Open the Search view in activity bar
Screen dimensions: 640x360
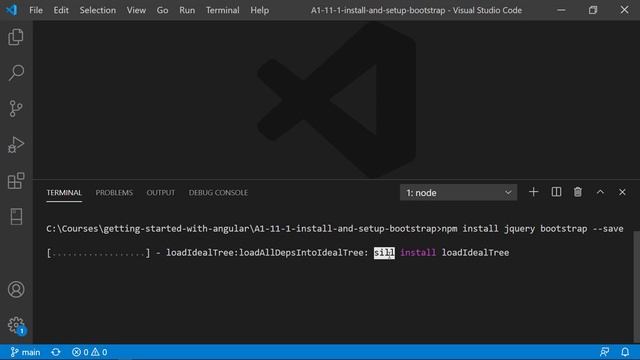tap(16, 73)
